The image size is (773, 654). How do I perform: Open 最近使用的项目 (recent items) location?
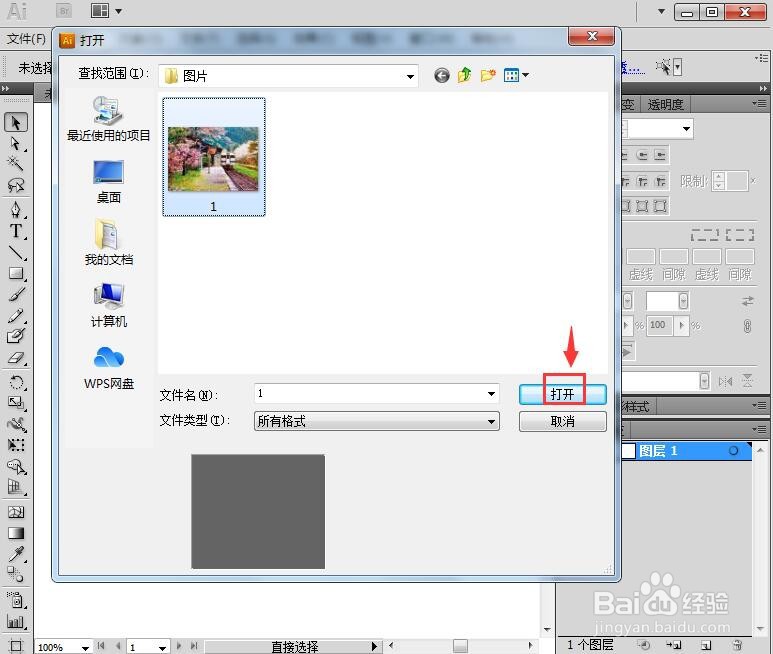click(108, 119)
